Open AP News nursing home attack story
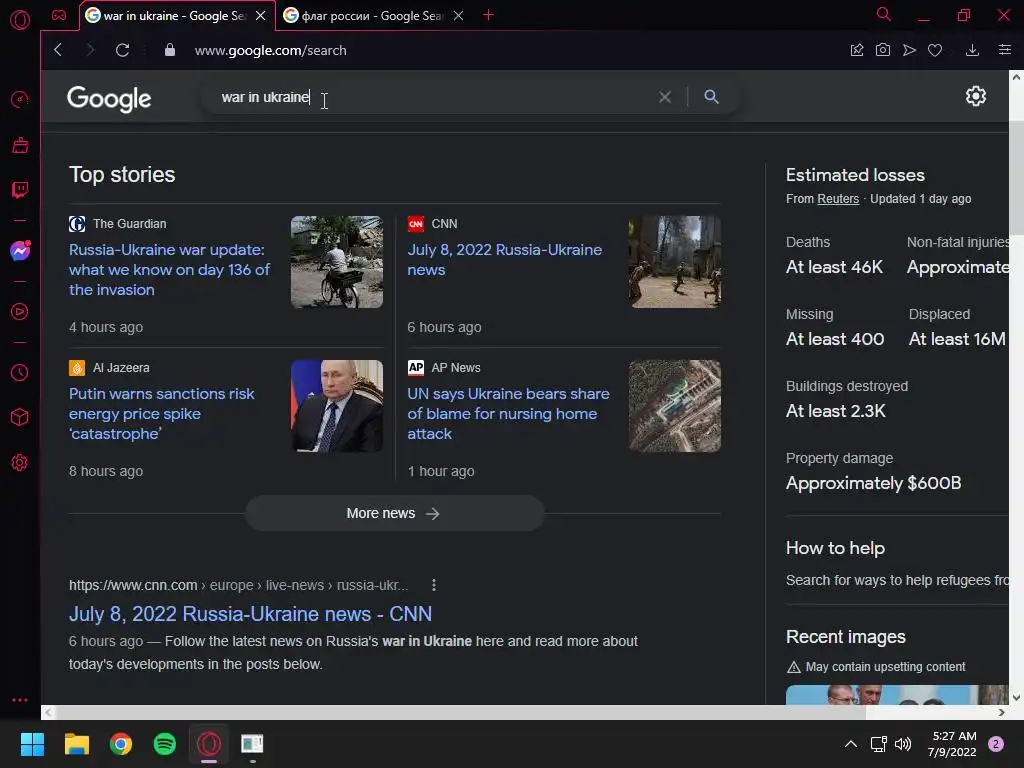The height and width of the screenshot is (768, 1024). point(508,413)
